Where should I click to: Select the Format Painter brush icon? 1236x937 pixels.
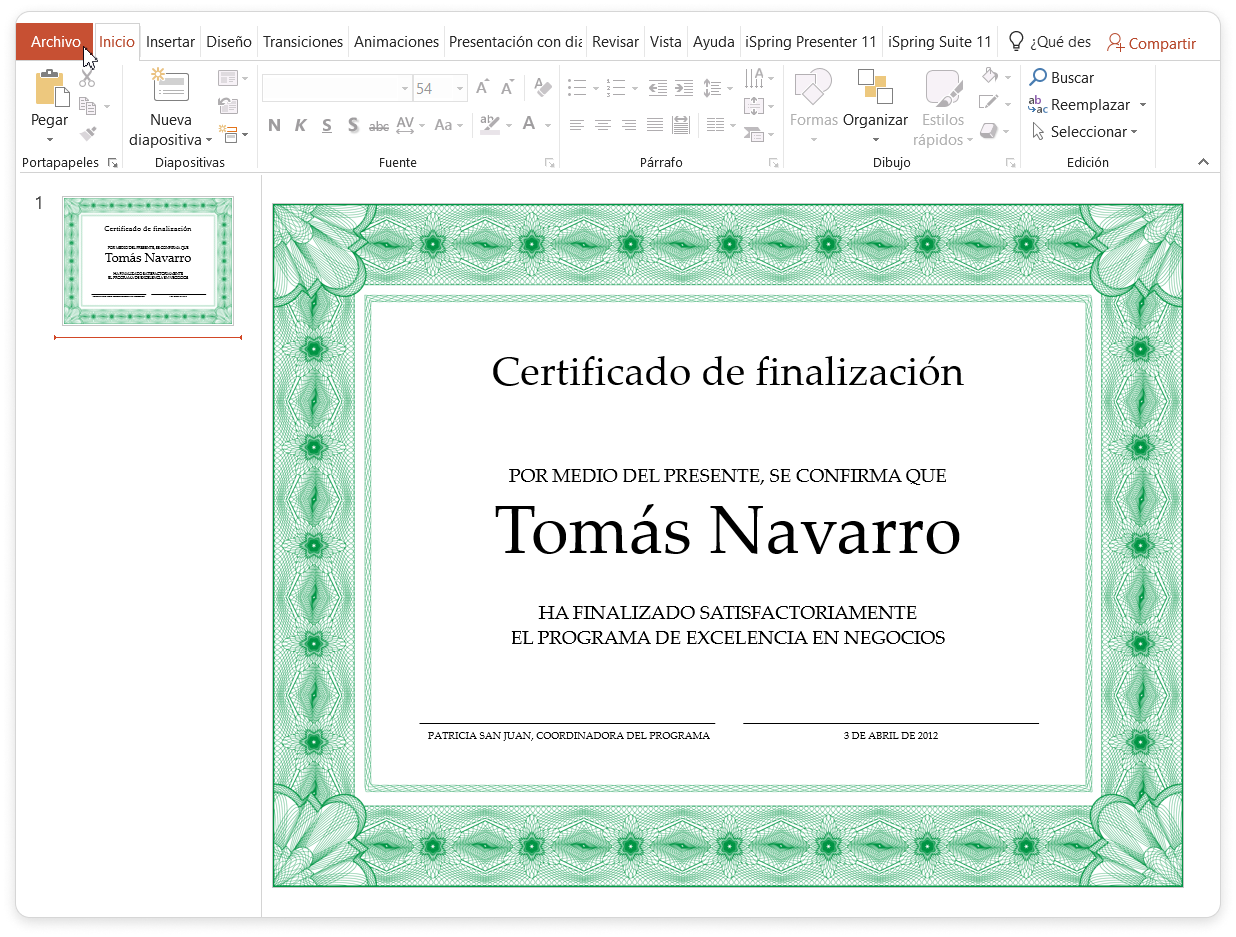click(88, 133)
